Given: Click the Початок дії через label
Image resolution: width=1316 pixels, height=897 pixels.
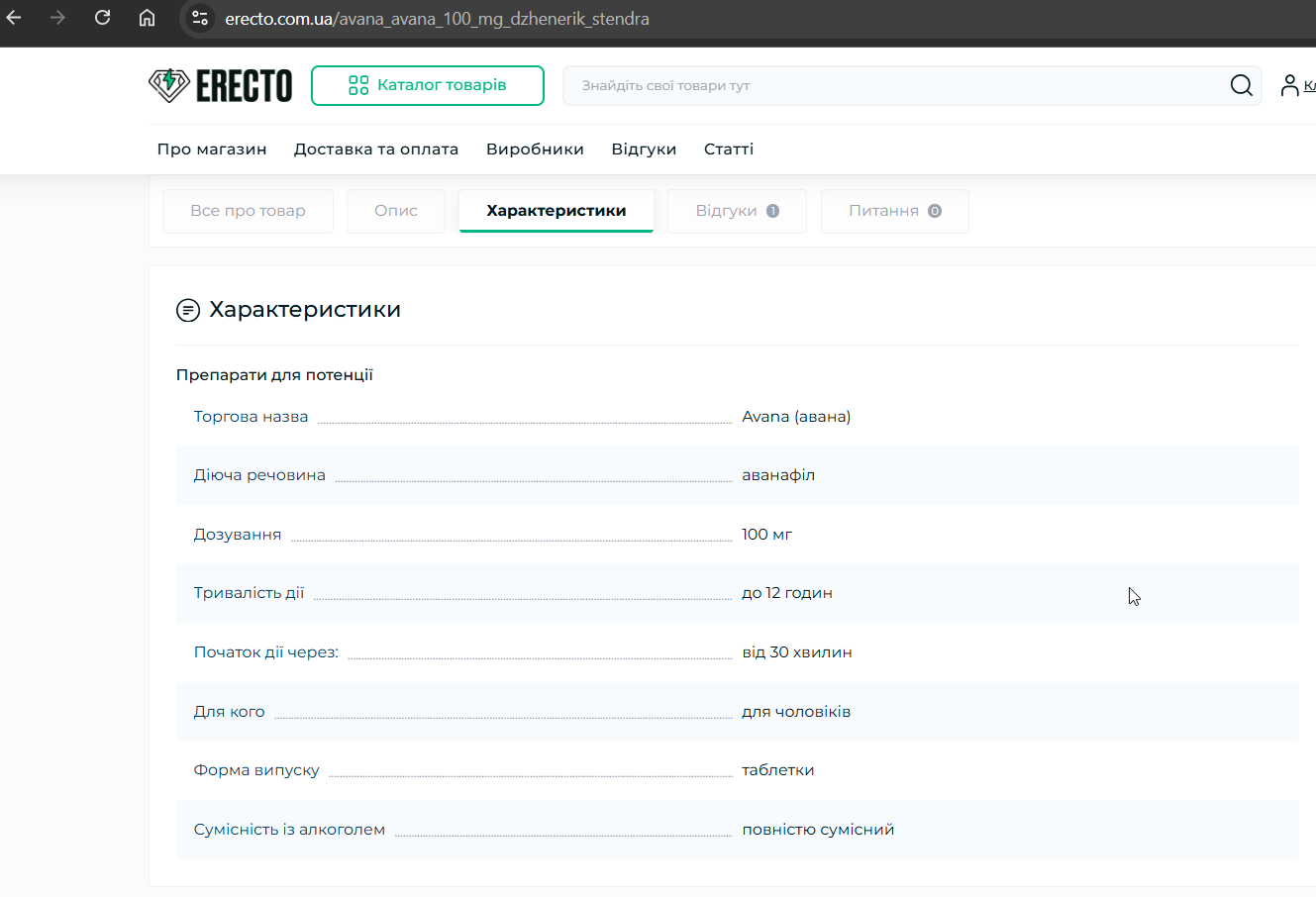Looking at the screenshot, I should [x=266, y=652].
